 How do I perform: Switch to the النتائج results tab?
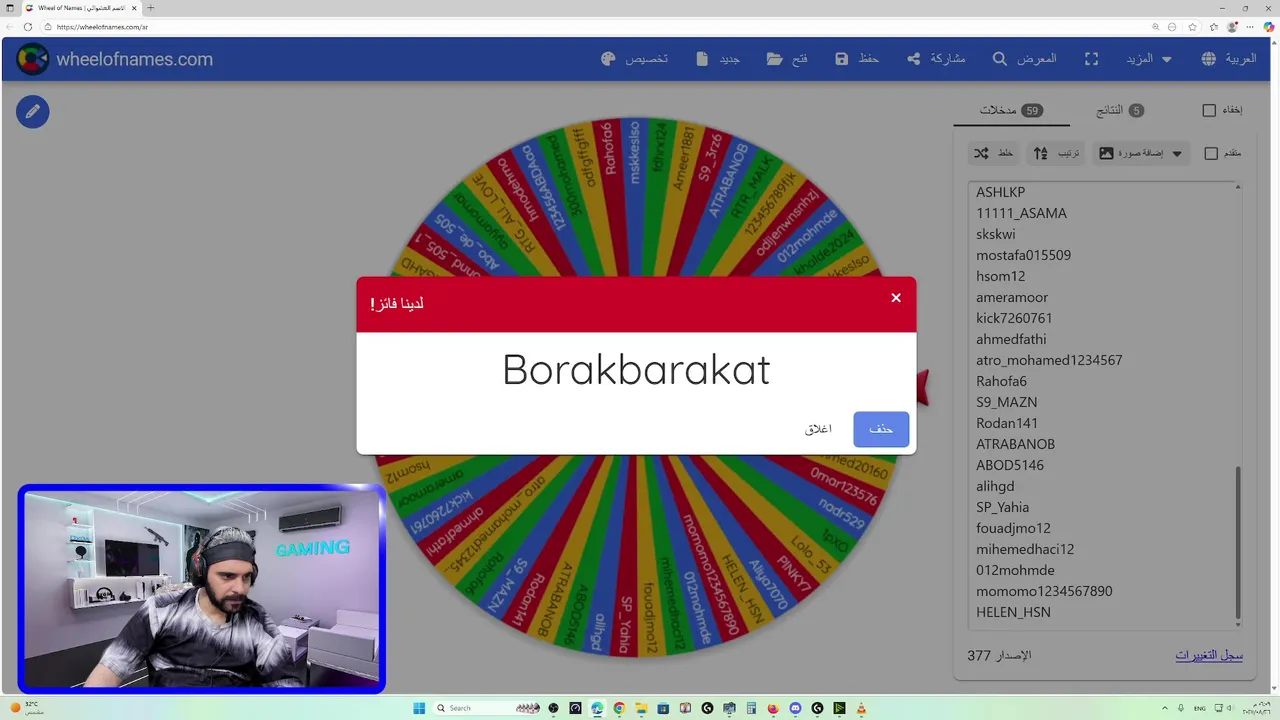tap(1120, 110)
